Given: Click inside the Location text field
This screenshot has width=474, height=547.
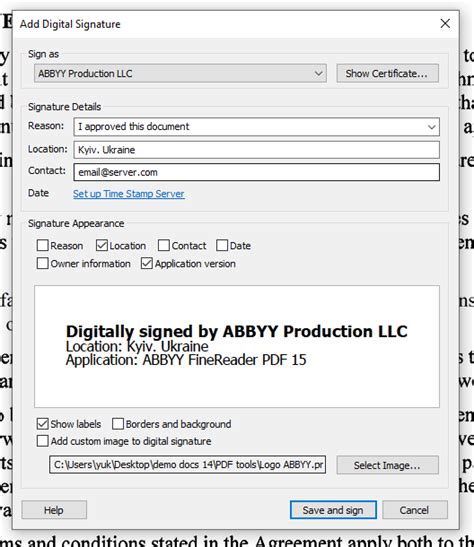Looking at the screenshot, I should click(256, 150).
